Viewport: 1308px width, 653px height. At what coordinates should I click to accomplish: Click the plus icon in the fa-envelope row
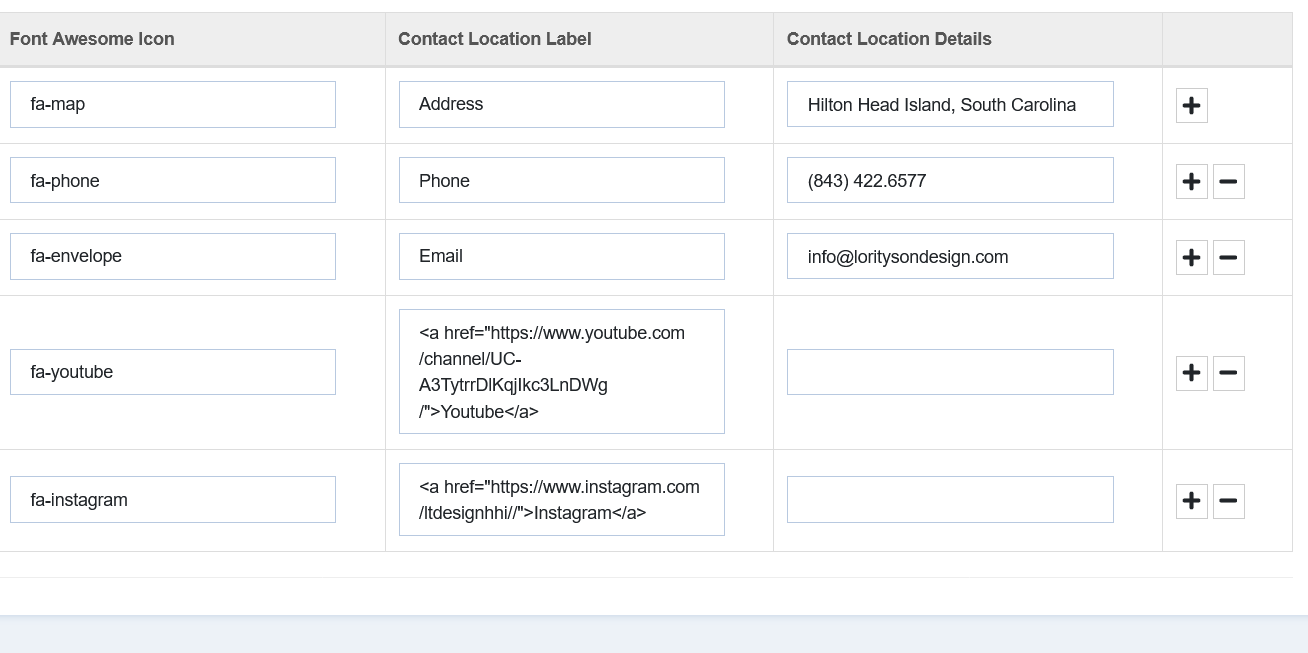pyautogui.click(x=1191, y=257)
